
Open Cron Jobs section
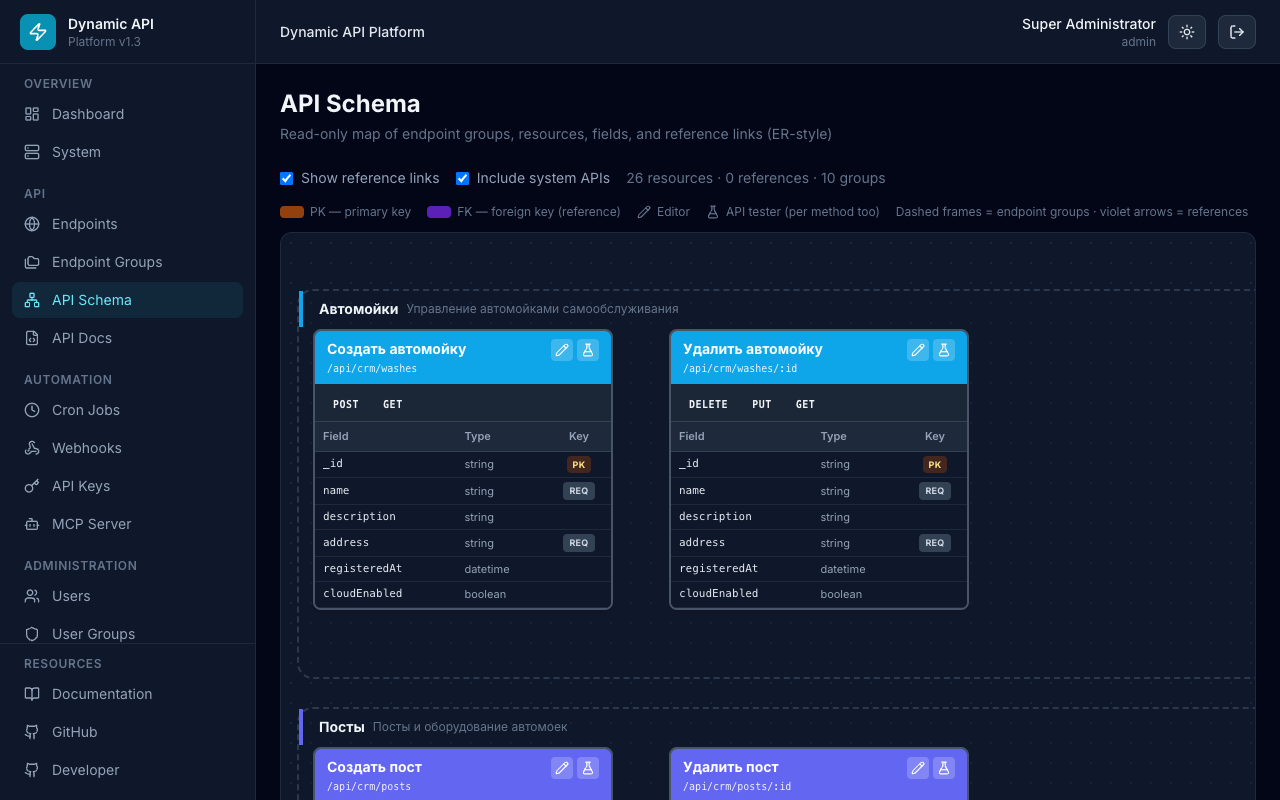coord(127,410)
